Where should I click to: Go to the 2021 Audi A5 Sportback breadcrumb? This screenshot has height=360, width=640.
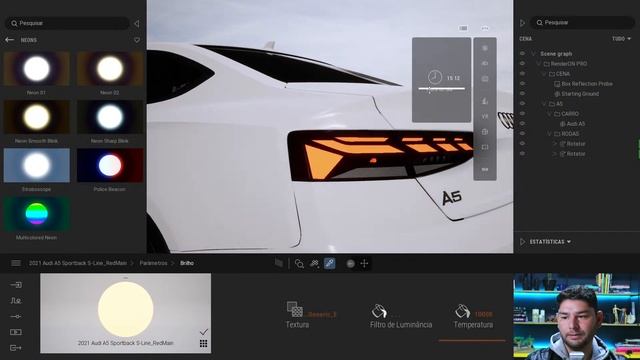tap(78, 263)
